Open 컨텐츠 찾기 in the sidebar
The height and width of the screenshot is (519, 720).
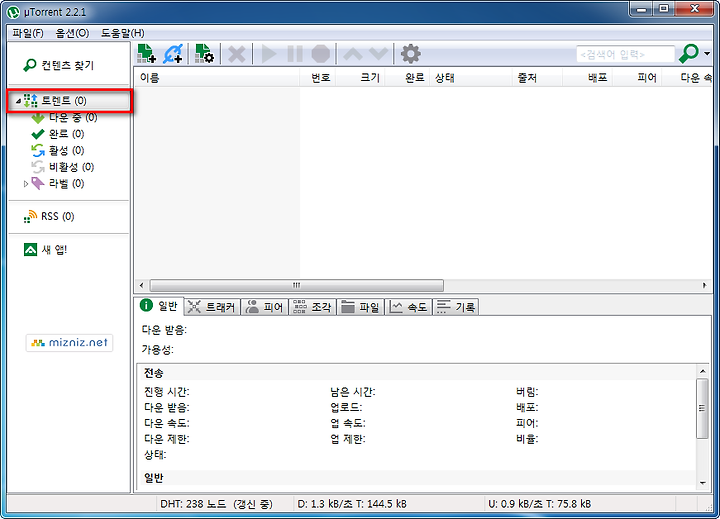(58, 65)
